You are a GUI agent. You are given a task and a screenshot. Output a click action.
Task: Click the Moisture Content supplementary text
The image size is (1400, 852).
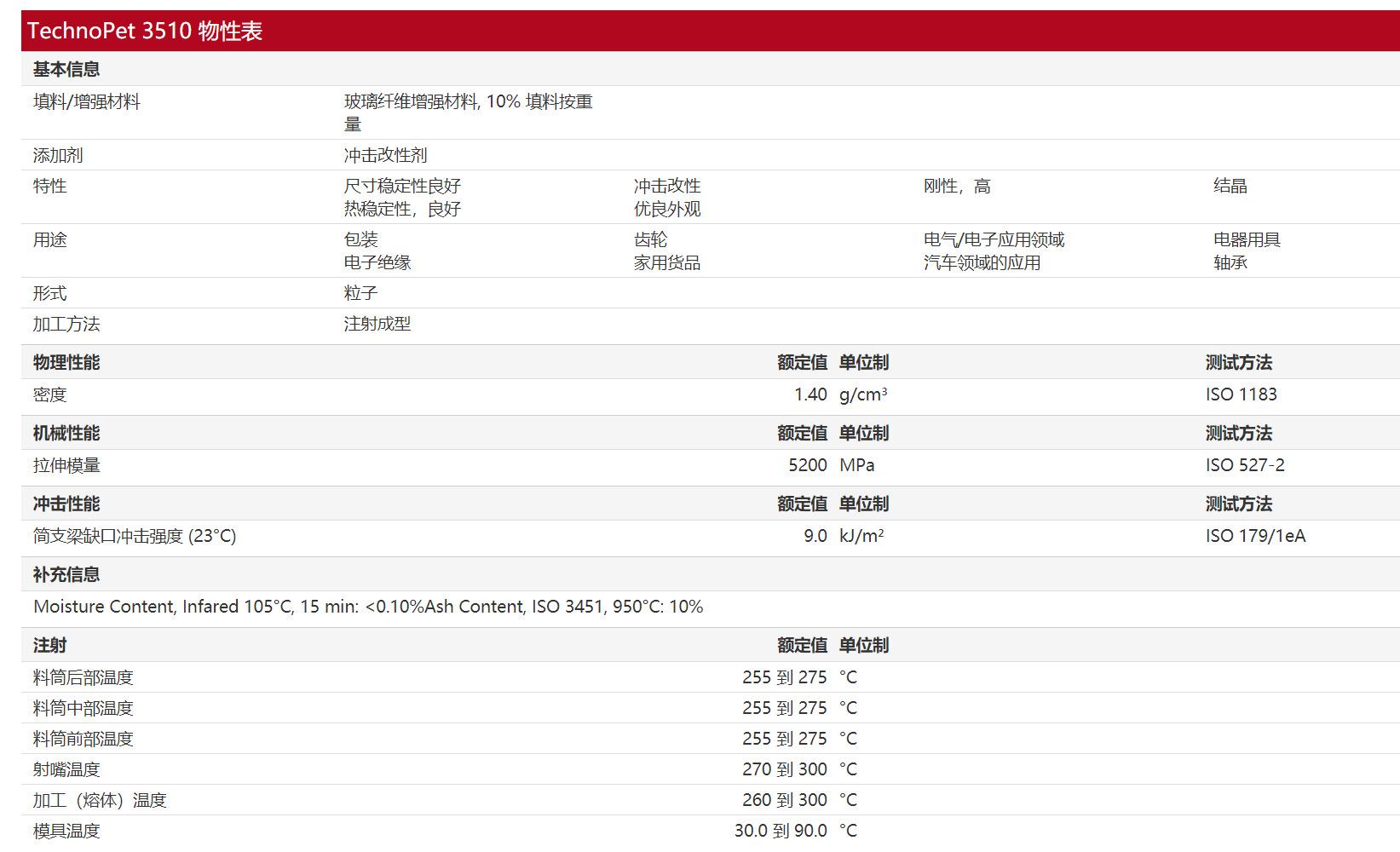tap(368, 607)
